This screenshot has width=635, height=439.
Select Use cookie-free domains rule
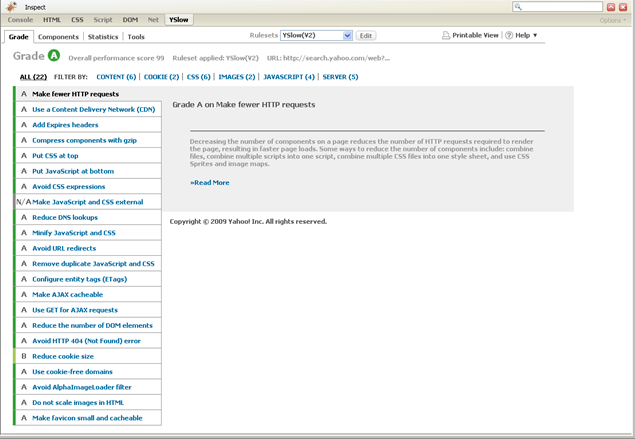click(88, 371)
